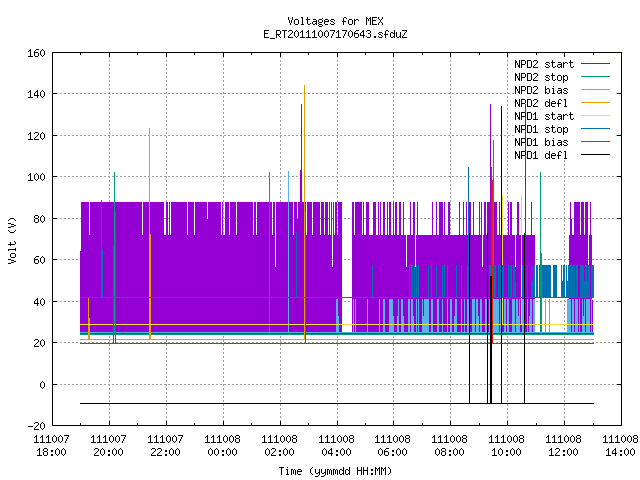Click the 14:00 x-axis time label
The width and height of the screenshot is (640, 480).
[x=620, y=452]
